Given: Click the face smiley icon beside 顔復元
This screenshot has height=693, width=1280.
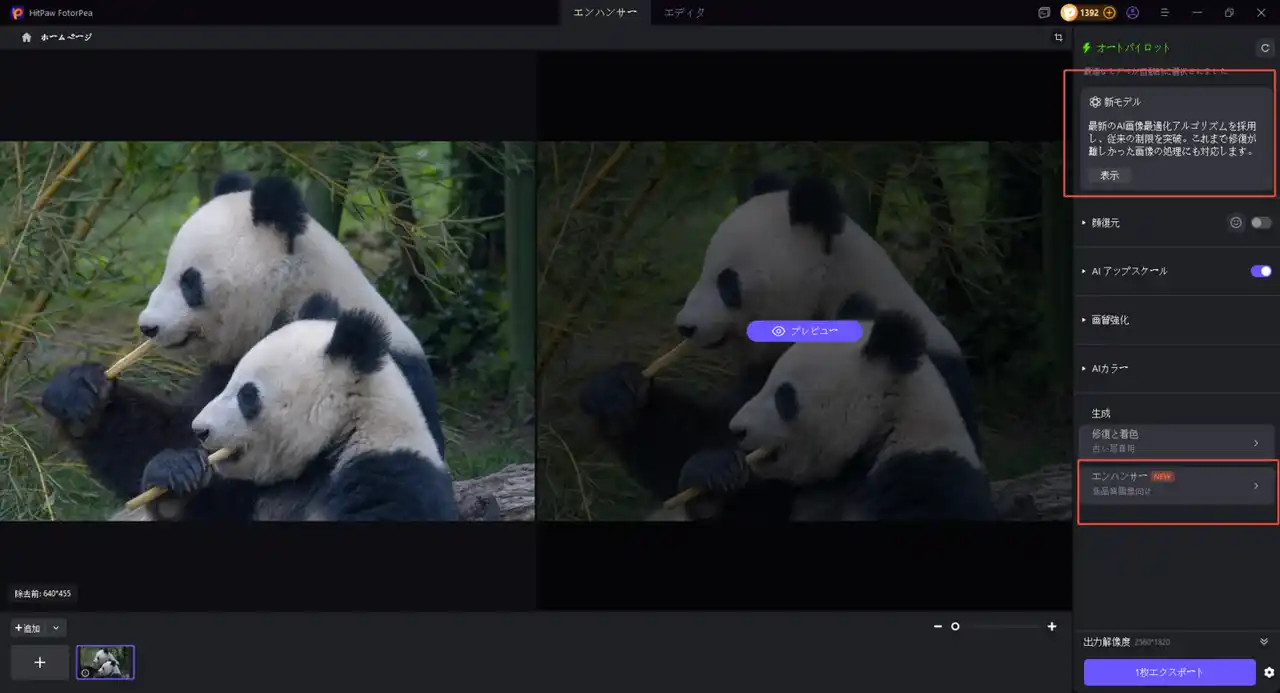Looking at the screenshot, I should (1236, 223).
